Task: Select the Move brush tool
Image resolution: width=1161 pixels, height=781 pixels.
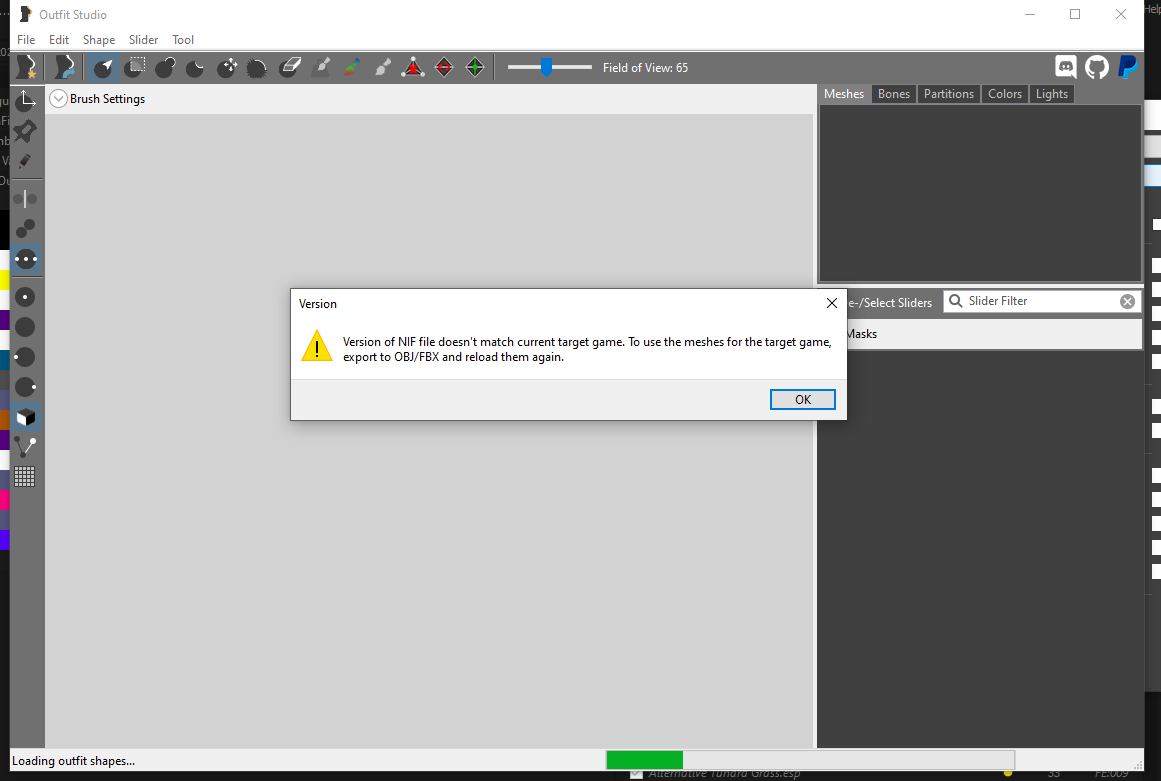Action: click(227, 67)
